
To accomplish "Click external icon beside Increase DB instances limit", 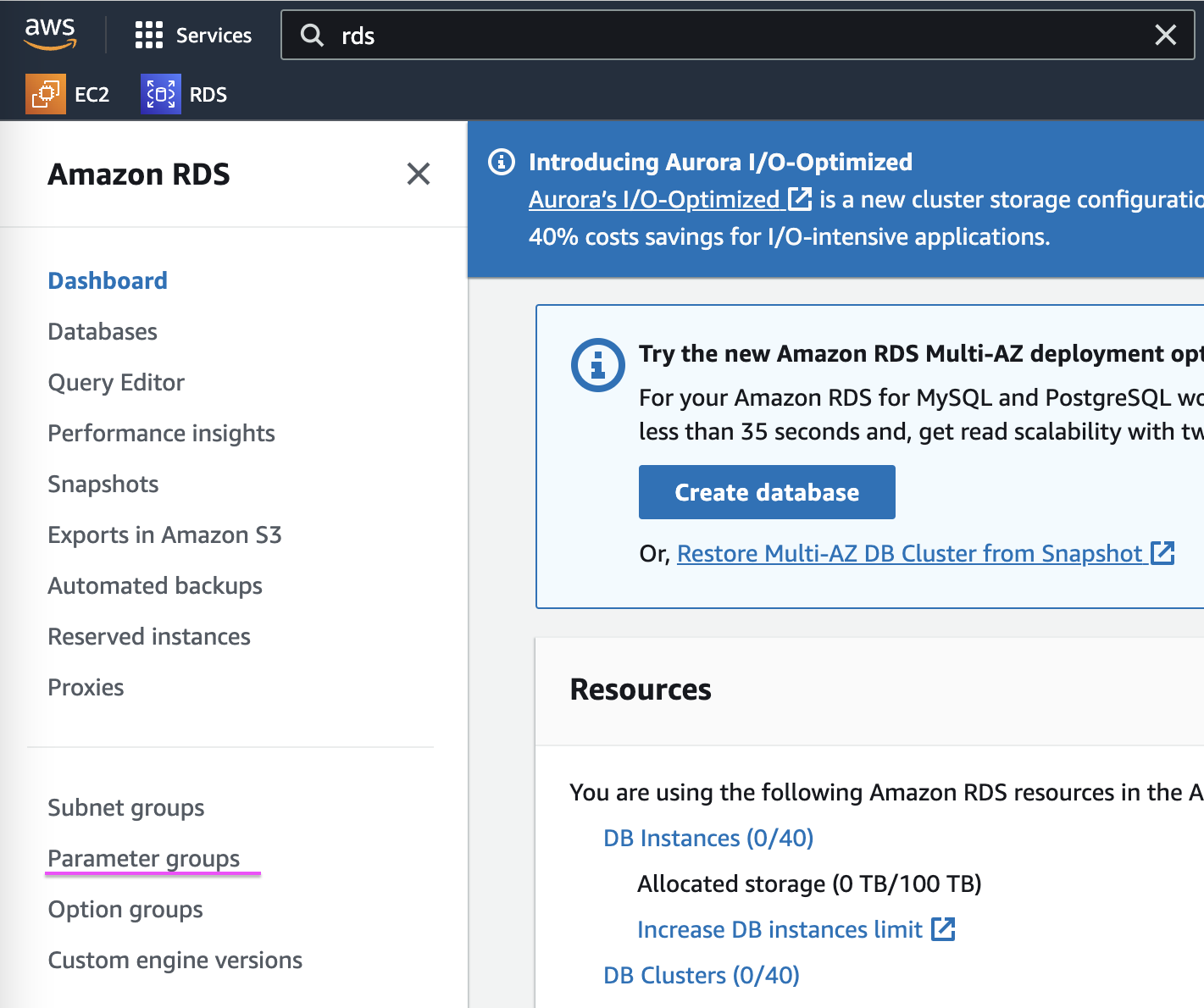I will [x=943, y=929].
